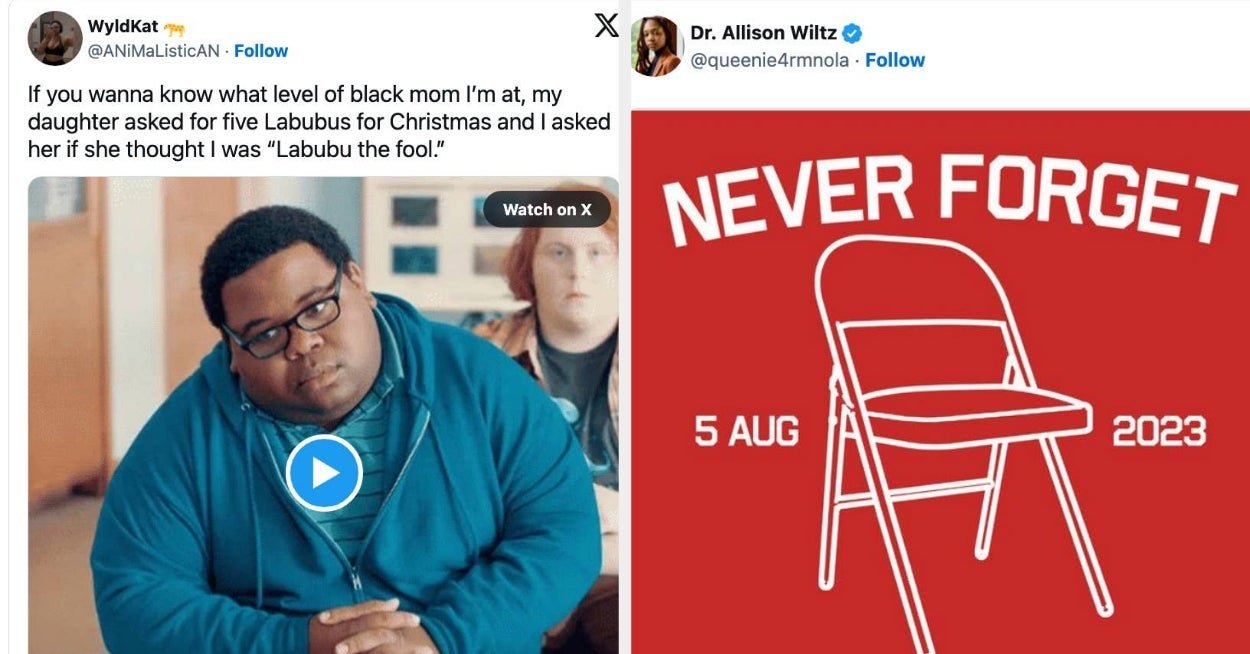Viewport: 1250px width, 654px height.
Task: Follow the @queenie4rmnola account
Action: tap(895, 60)
